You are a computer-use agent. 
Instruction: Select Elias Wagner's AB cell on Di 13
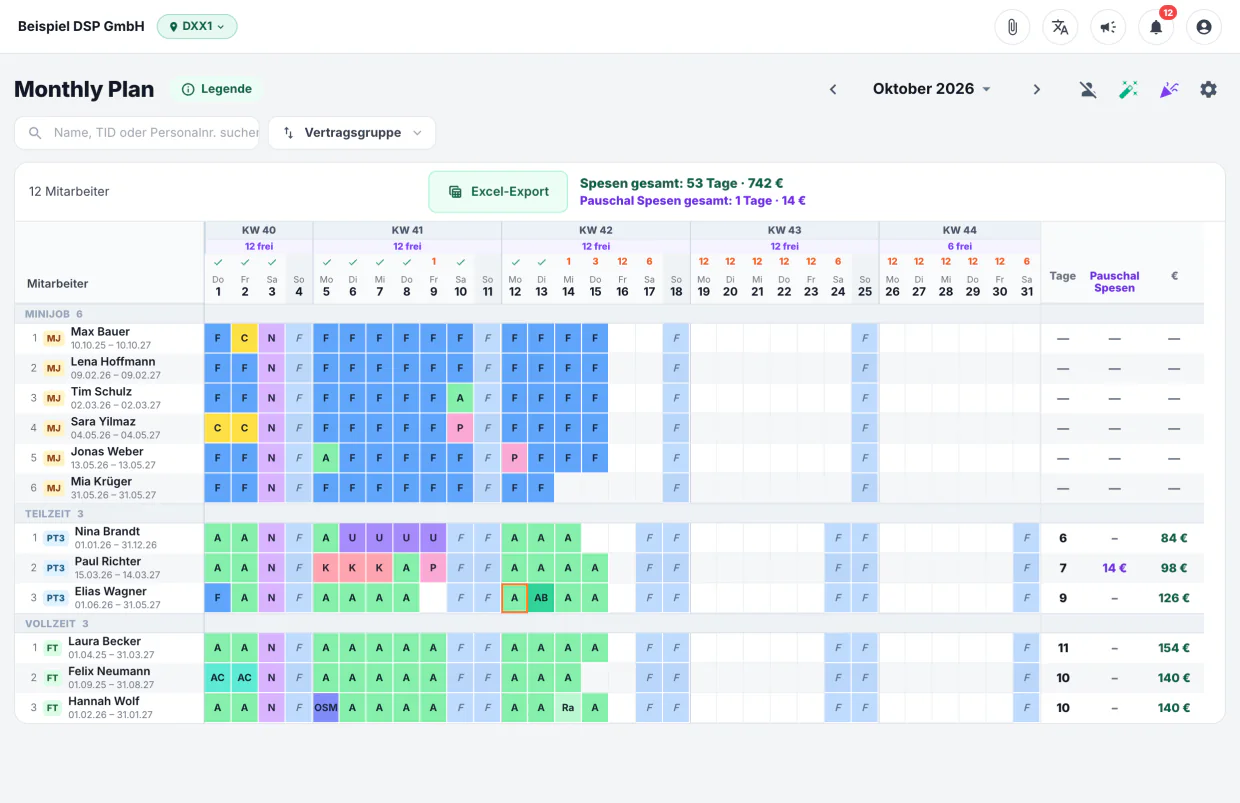pos(542,598)
